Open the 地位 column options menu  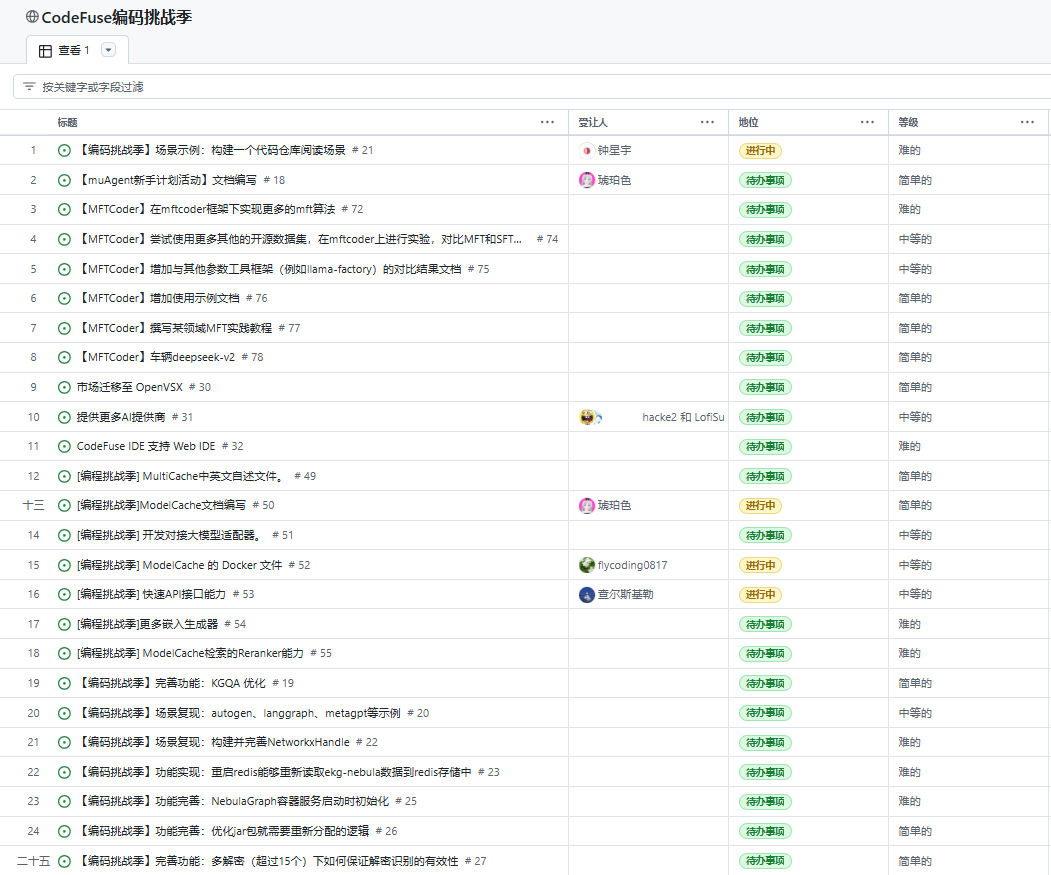tap(867, 122)
